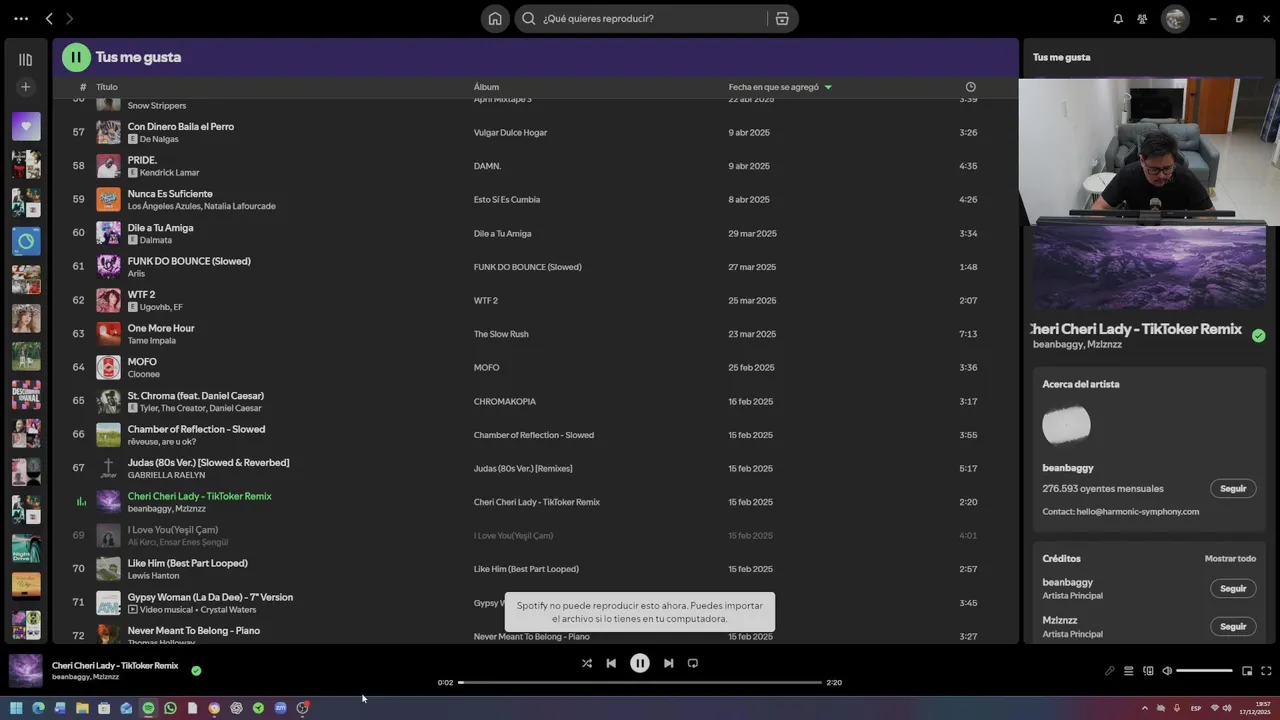Open the notifications bell
Screen dimensions: 1280x720
point(1118,18)
